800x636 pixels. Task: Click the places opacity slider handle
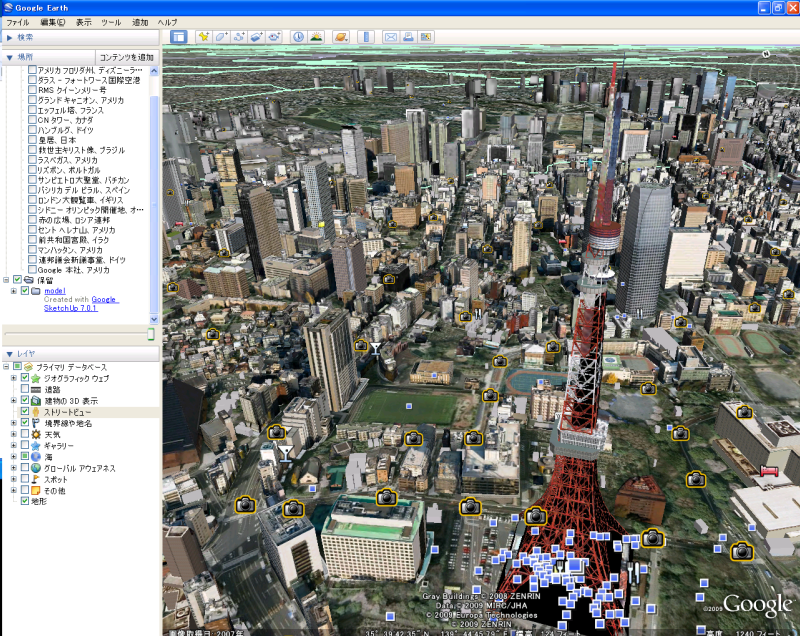point(151,334)
